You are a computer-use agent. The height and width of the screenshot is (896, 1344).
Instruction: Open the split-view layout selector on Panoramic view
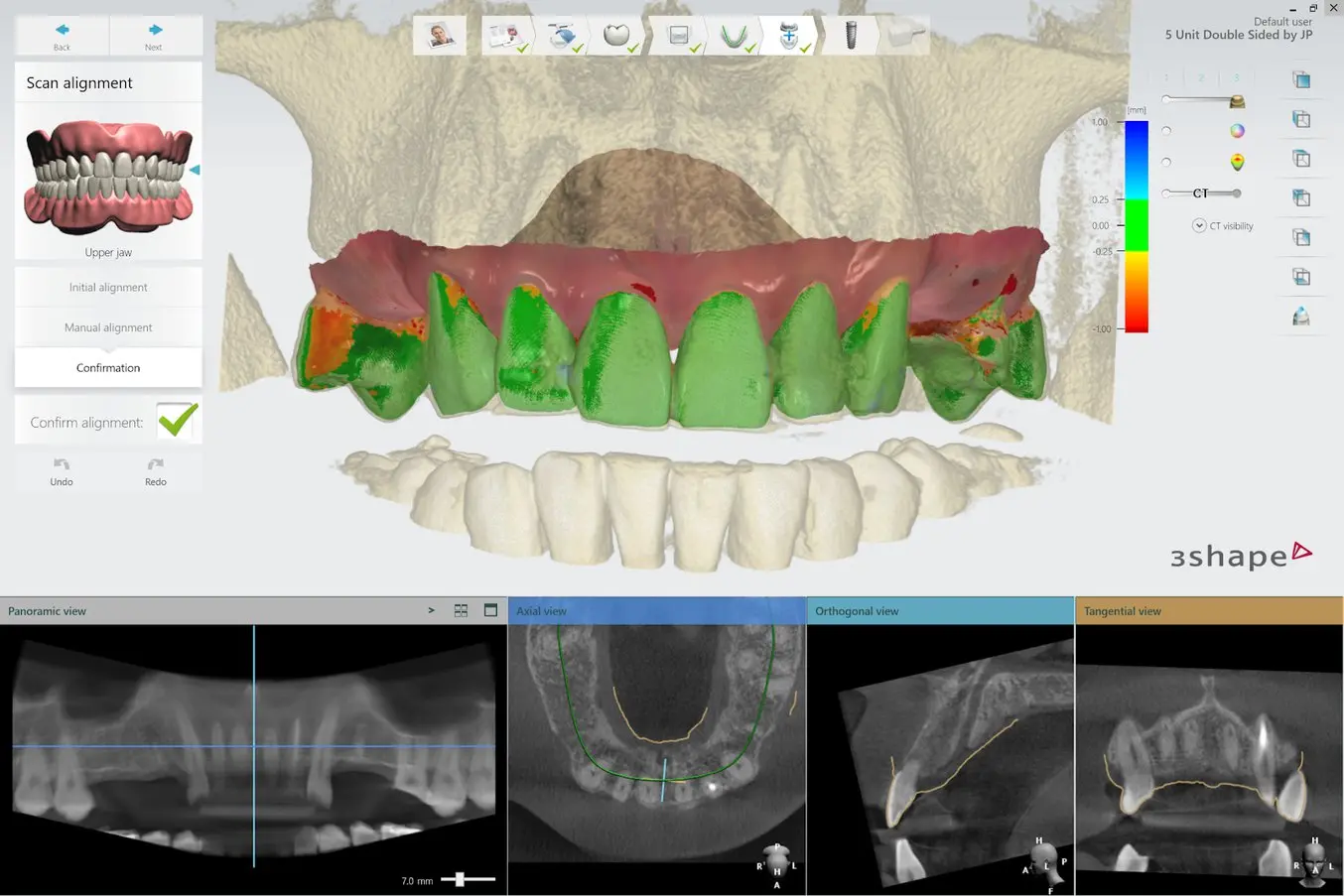[x=461, y=610]
